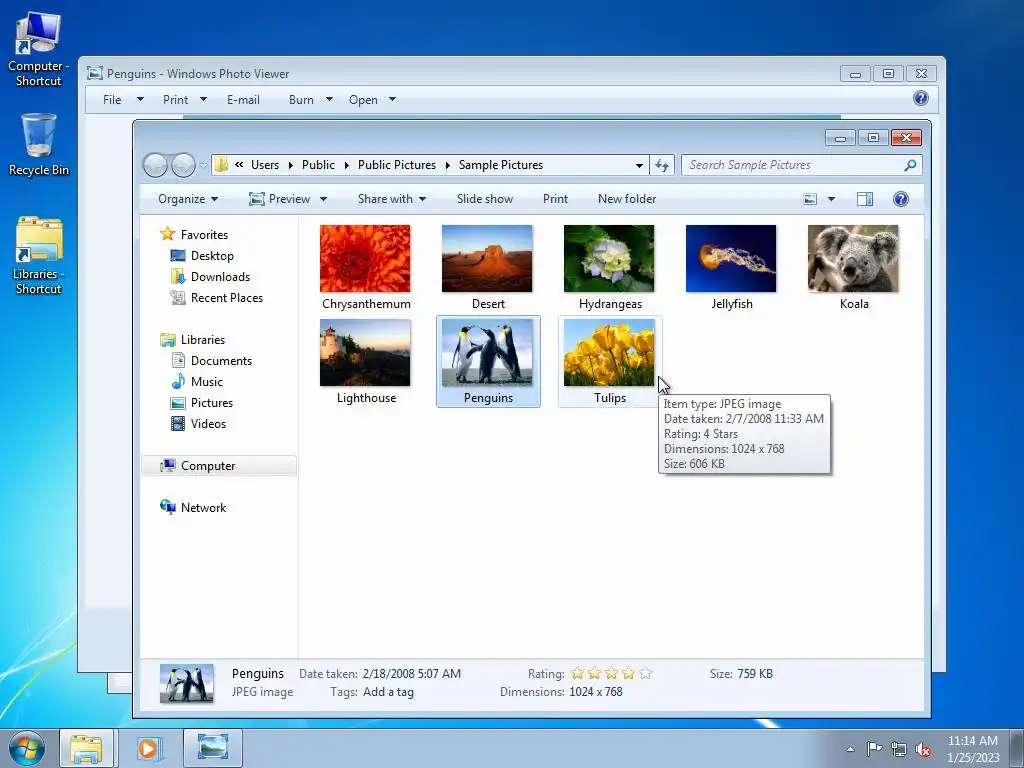1024x768 pixels.
Task: Open Photo Viewer Burn menu
Action: (x=311, y=100)
